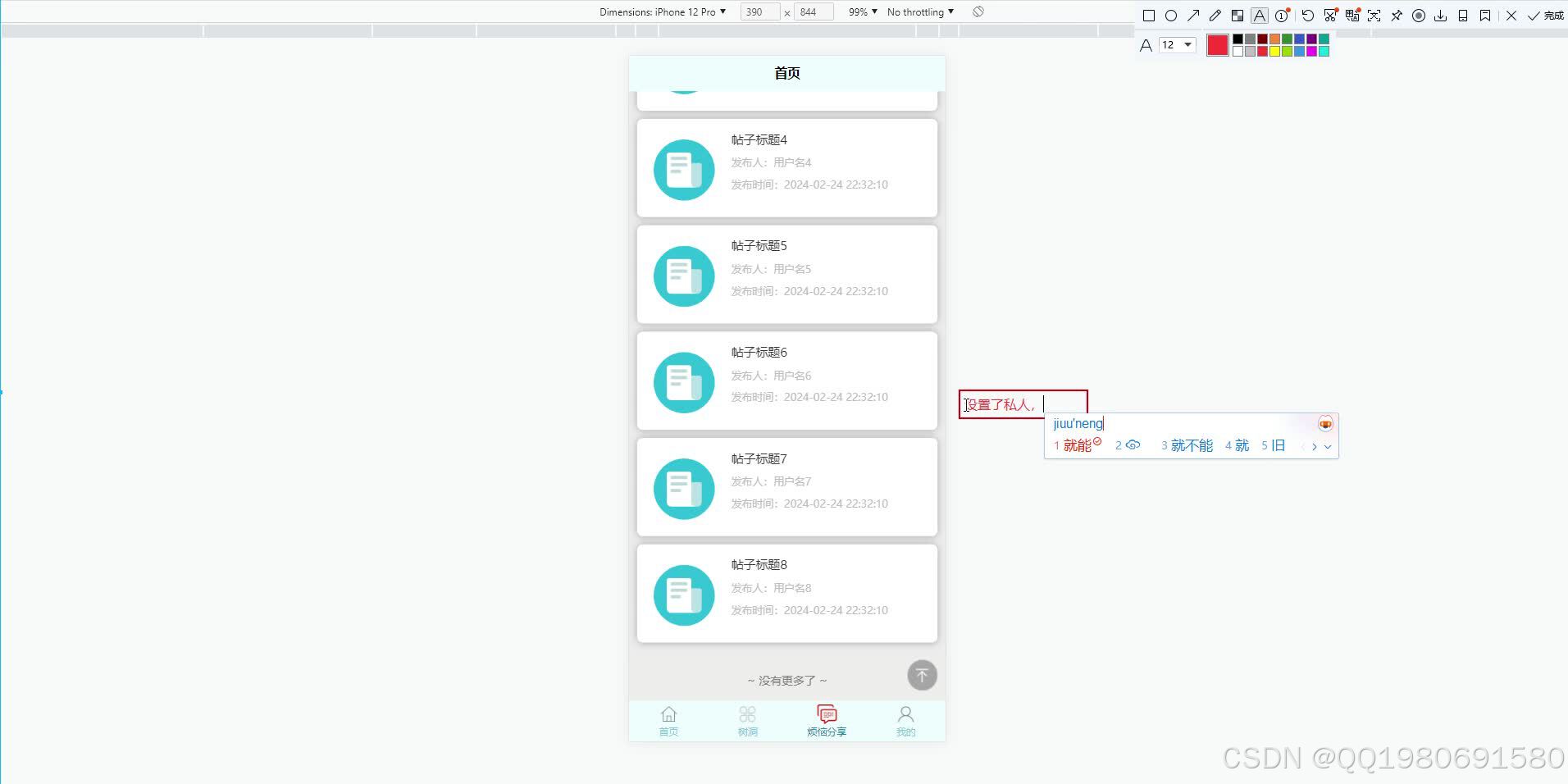Switch to the 首页 bottom tab

click(668, 722)
